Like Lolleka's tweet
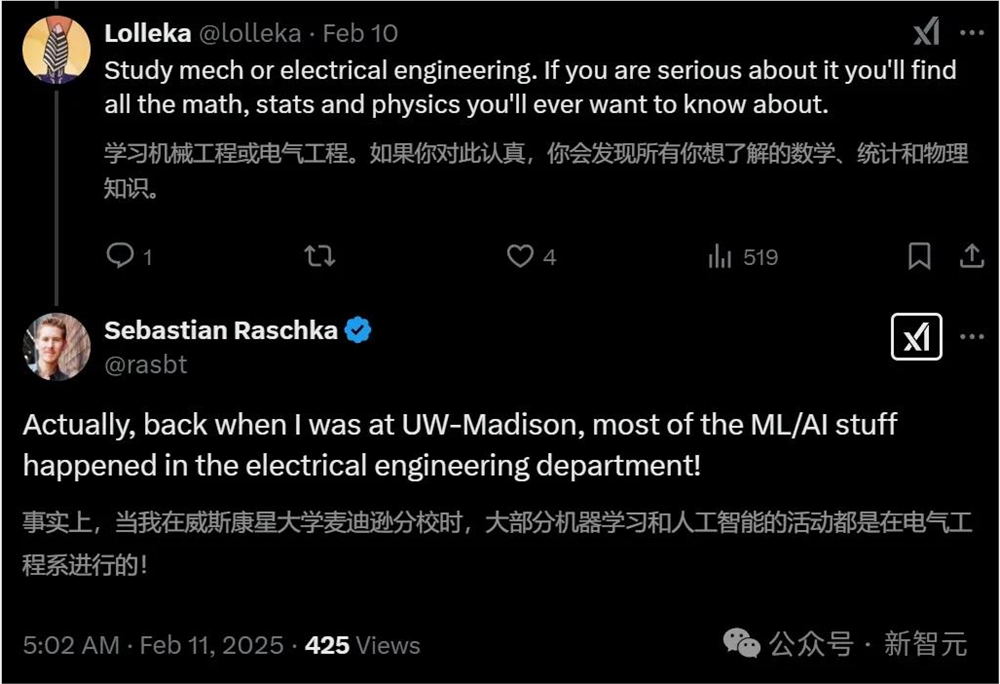Viewport: 1000px width, 684px height. pyautogui.click(x=521, y=257)
